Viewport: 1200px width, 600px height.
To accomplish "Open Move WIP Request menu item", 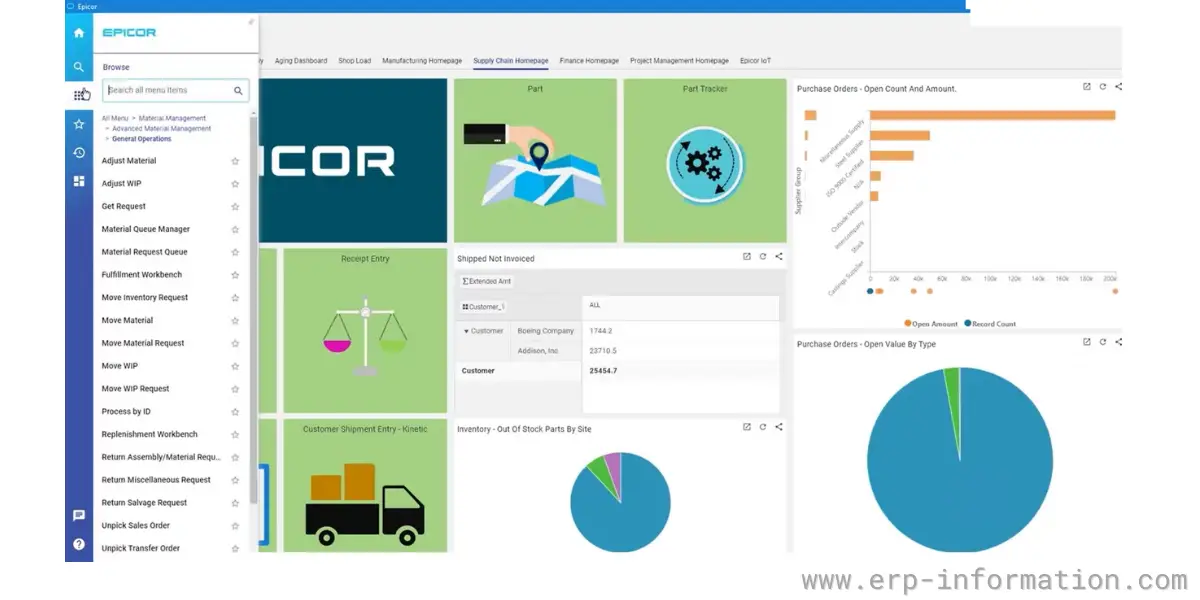I will pos(135,389).
